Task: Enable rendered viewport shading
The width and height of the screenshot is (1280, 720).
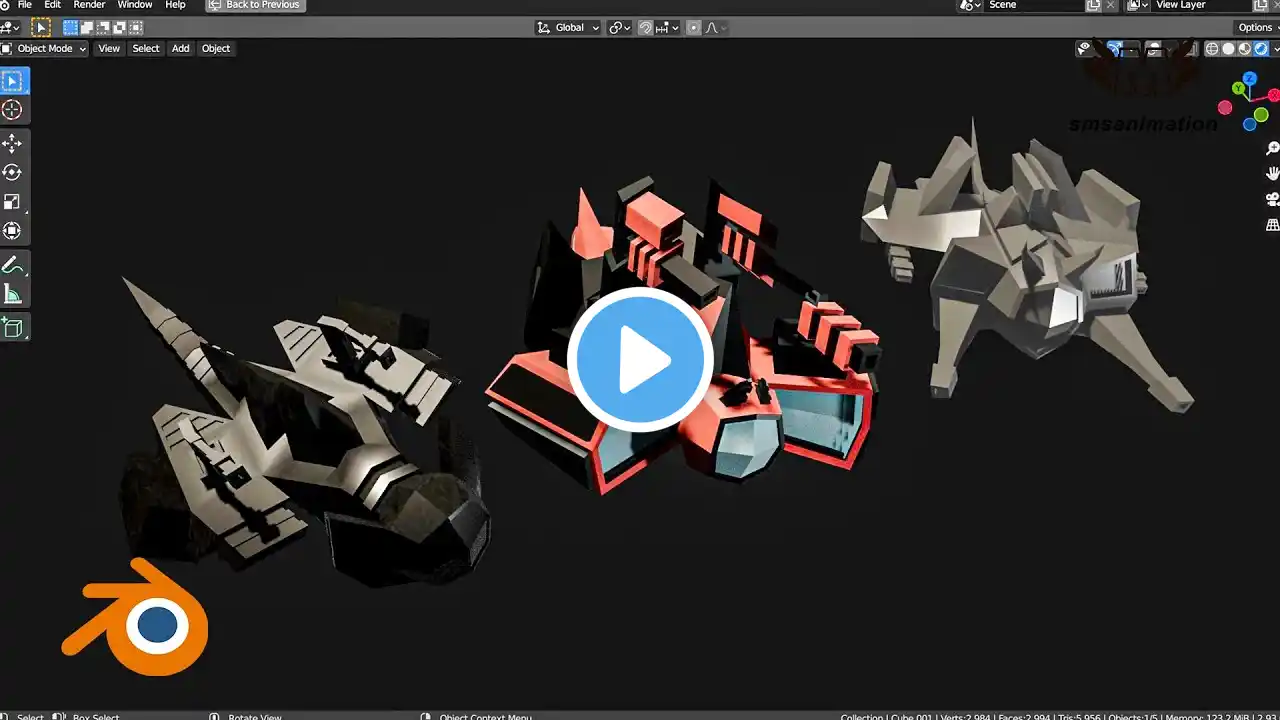Action: pyautogui.click(x=1261, y=48)
